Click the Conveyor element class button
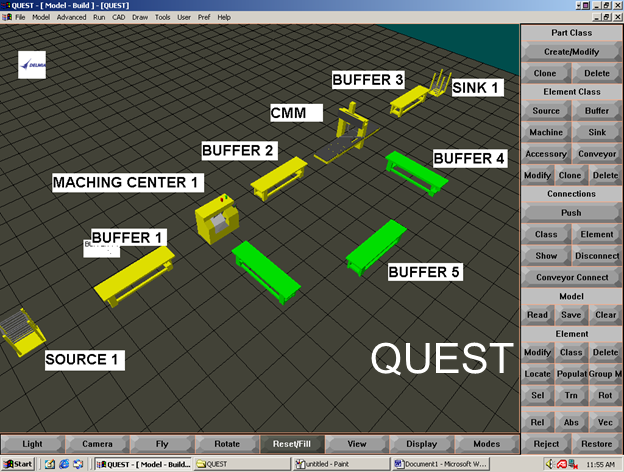This screenshot has width=624, height=472. [x=597, y=154]
